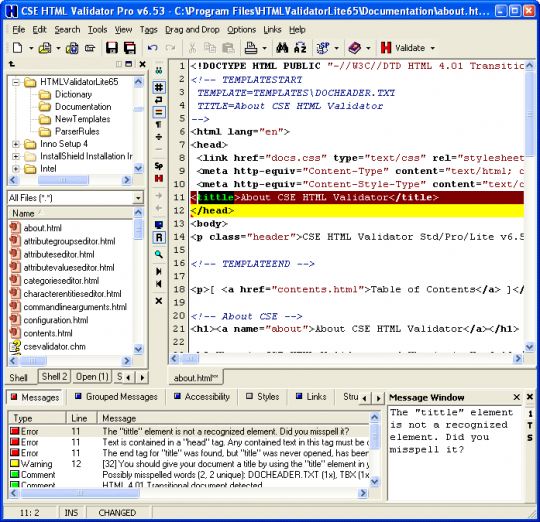Open the file folder toolbar icon
Viewport: 540px width, 522px height.
[45, 48]
